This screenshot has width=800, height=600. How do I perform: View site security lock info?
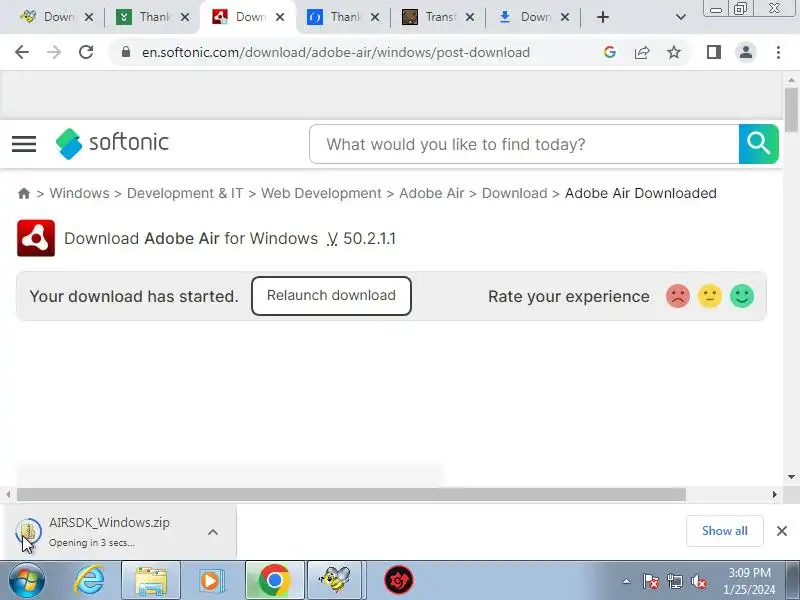click(126, 52)
